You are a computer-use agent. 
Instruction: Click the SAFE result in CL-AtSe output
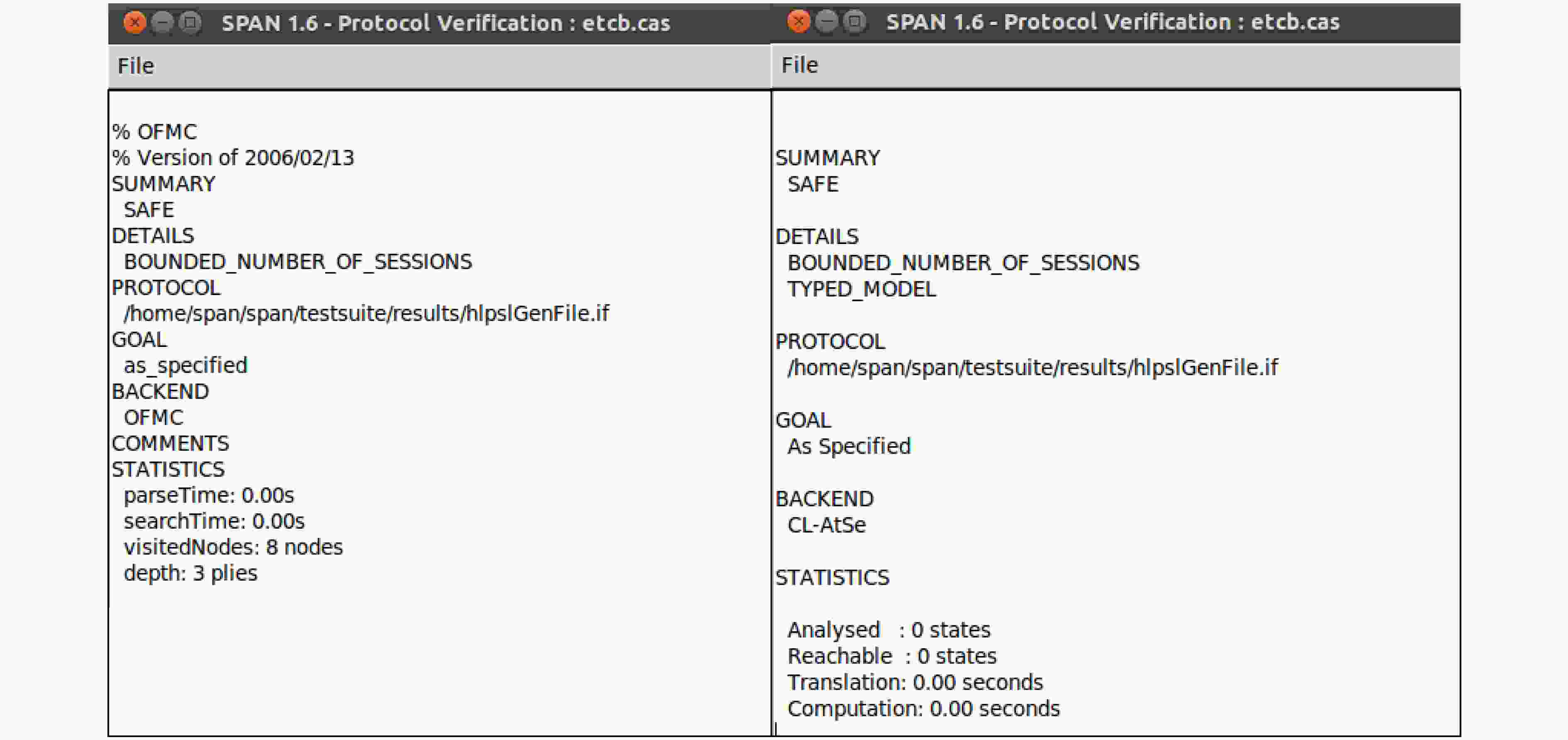[813, 184]
